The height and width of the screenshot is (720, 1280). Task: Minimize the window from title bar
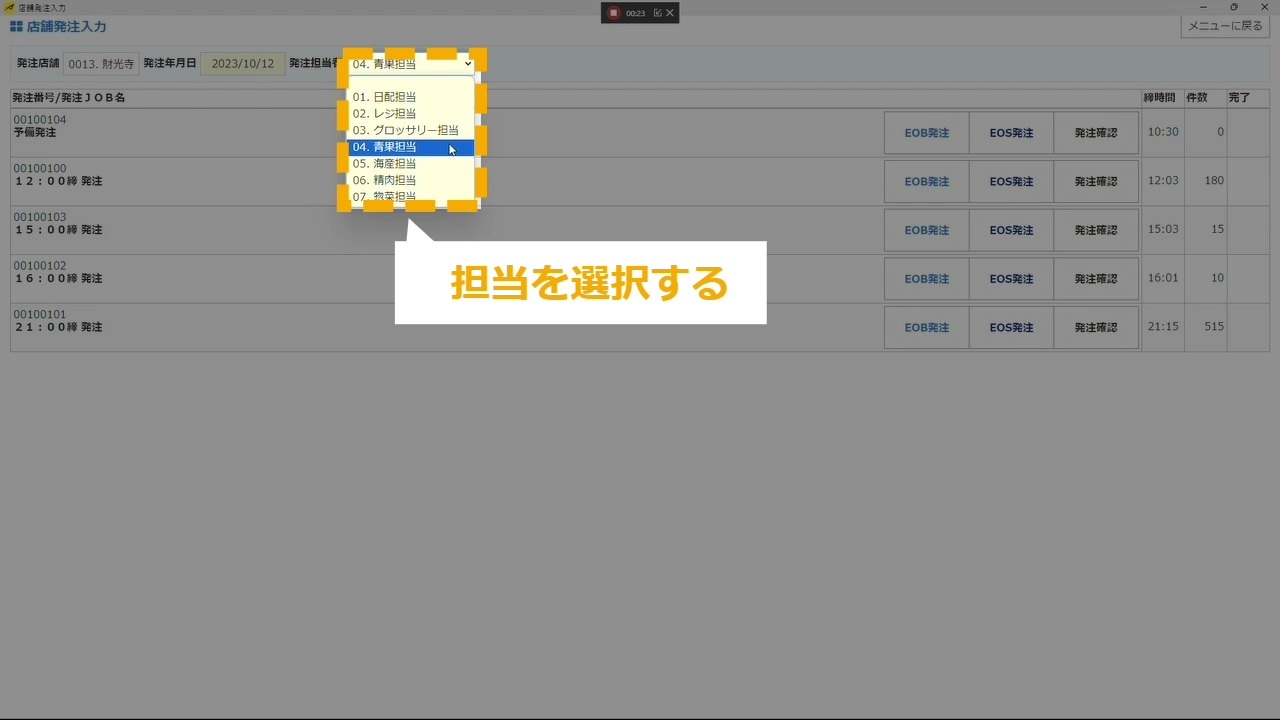pos(1203,7)
